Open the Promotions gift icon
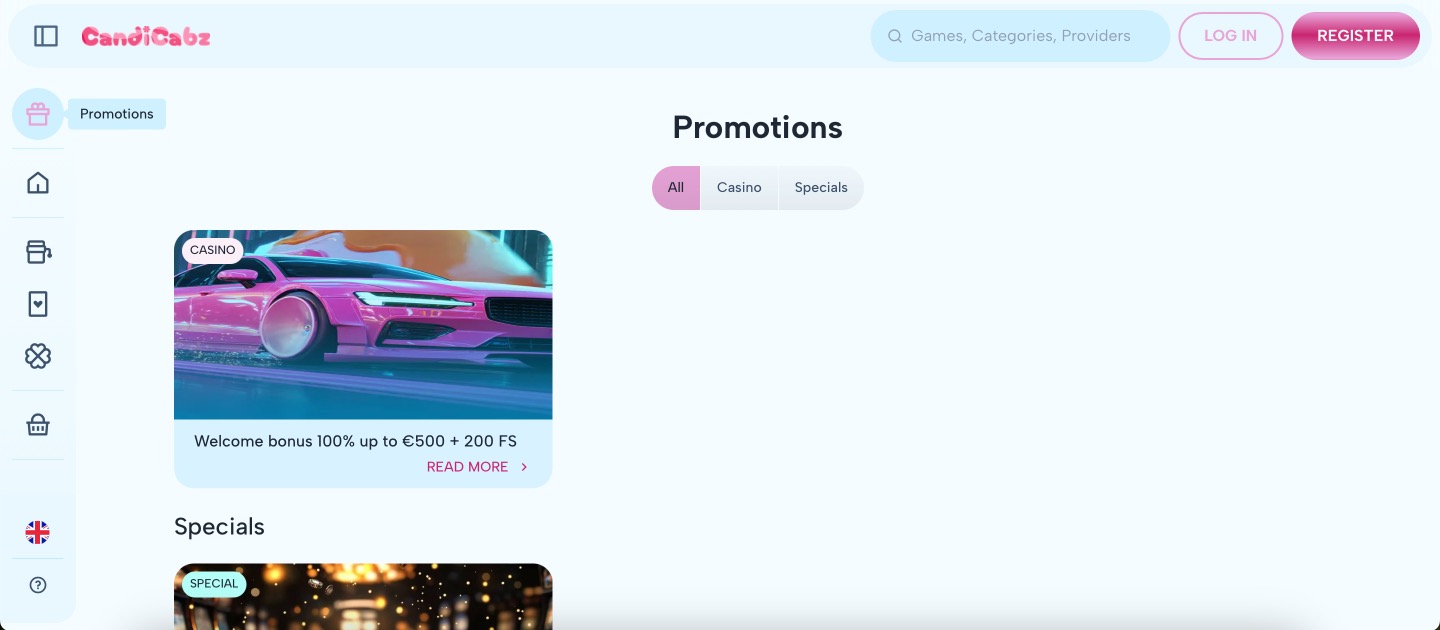 coord(38,114)
